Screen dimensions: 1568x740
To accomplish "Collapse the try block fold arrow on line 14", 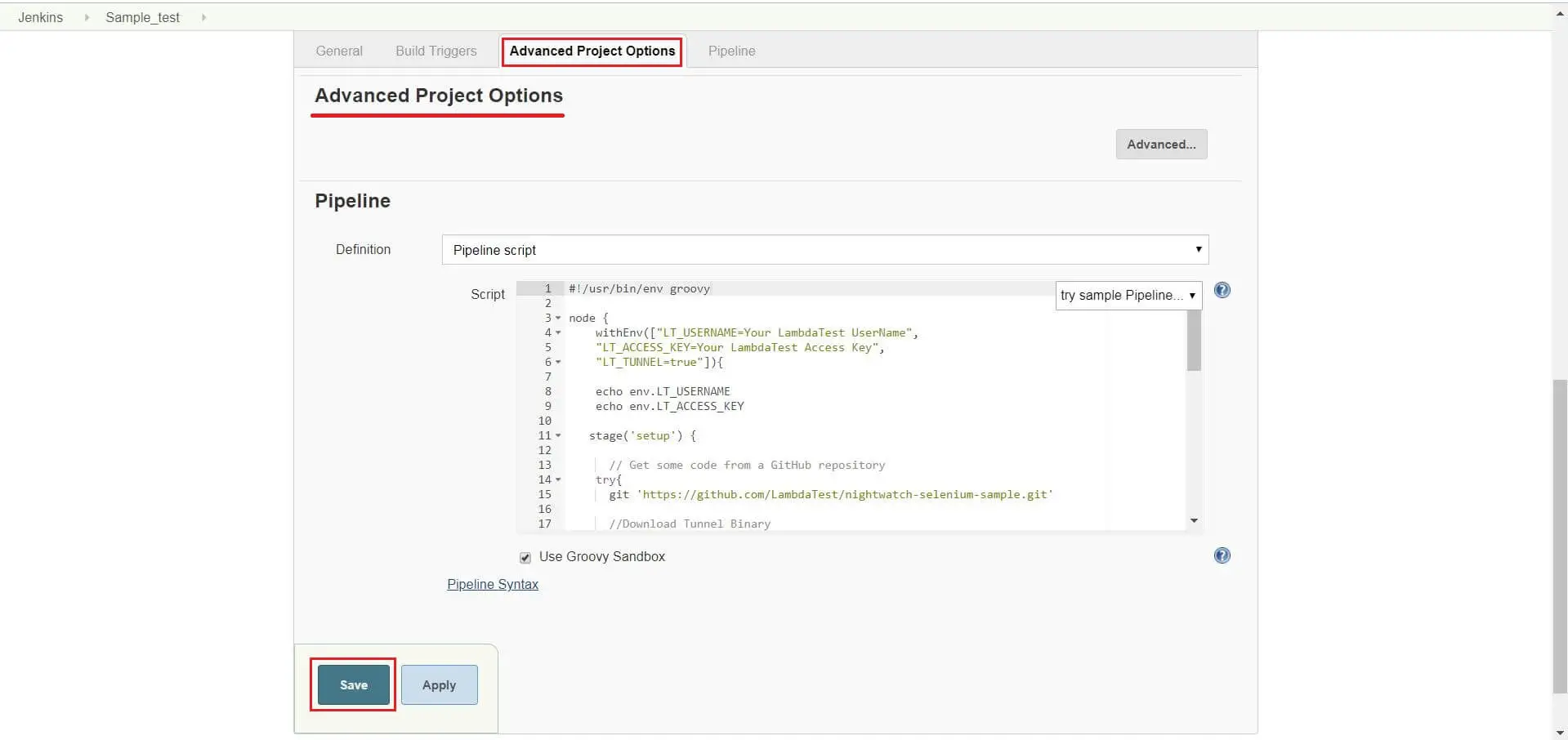I will point(556,480).
